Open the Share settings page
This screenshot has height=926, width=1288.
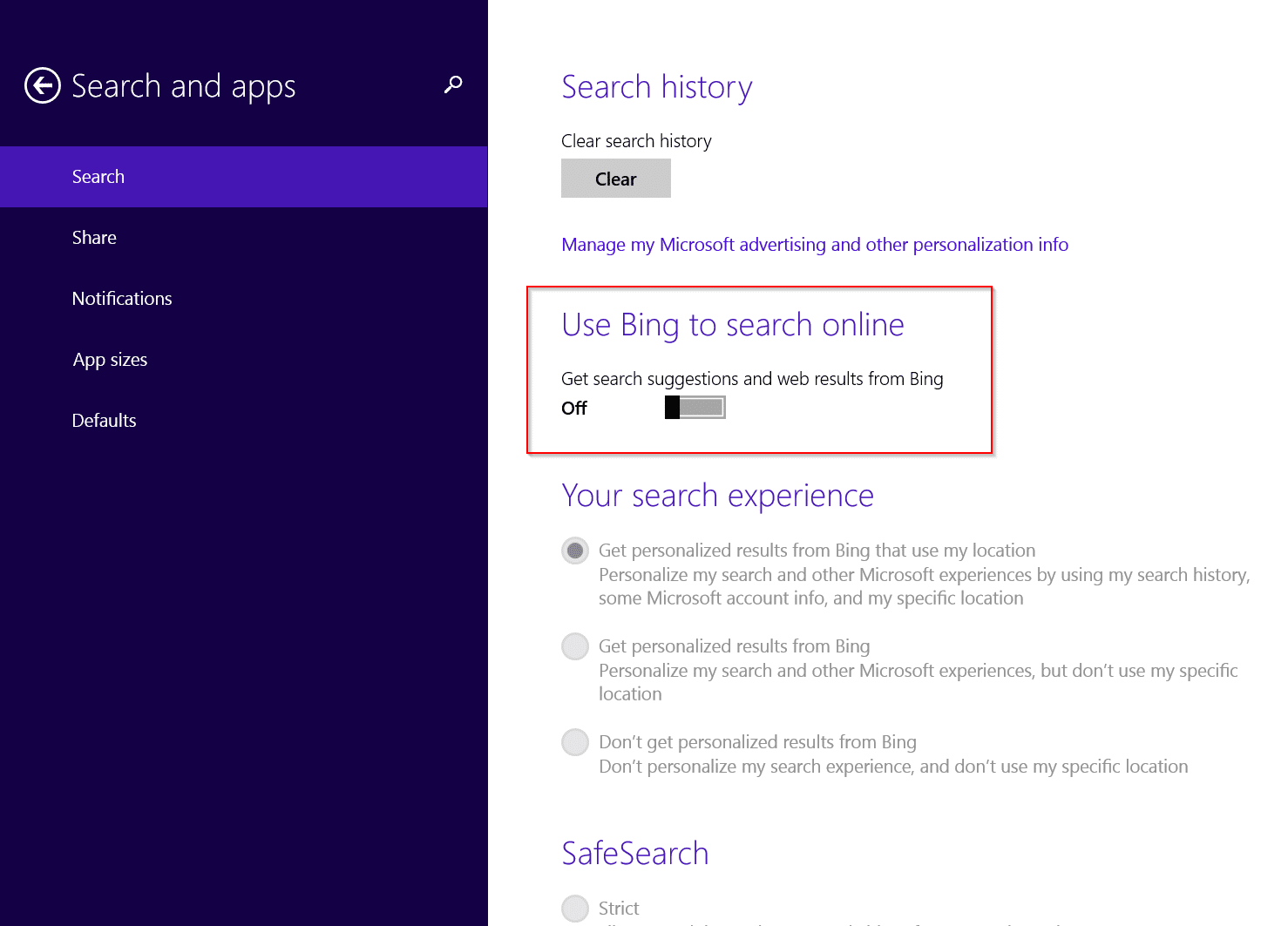tap(94, 238)
